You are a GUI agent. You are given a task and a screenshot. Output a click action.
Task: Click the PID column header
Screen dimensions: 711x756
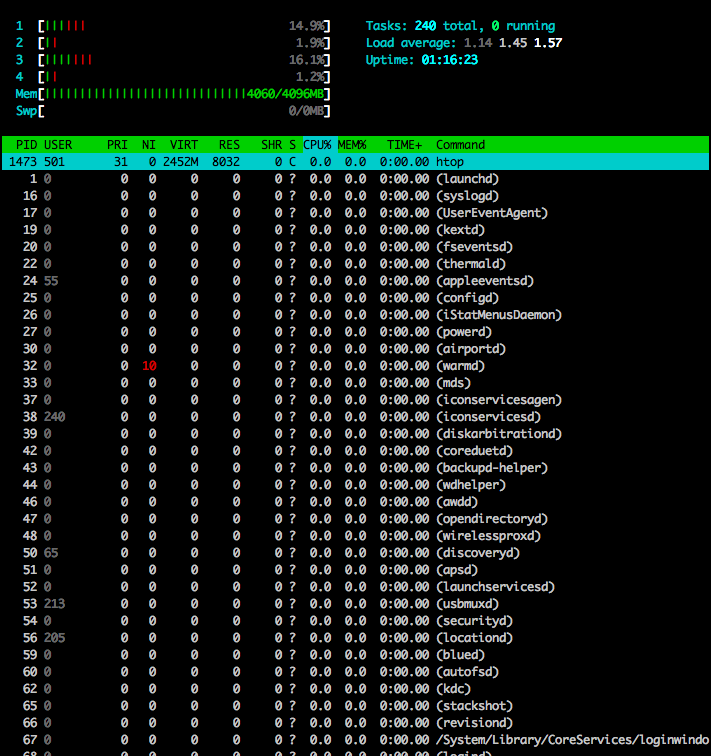(x=27, y=145)
